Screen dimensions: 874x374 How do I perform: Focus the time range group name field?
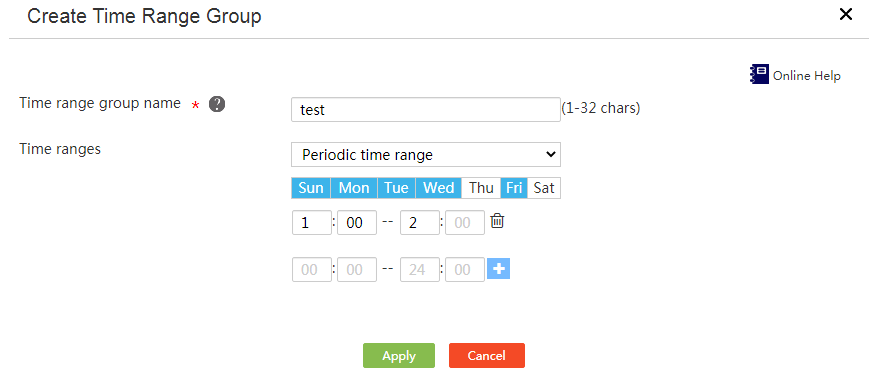tap(426, 110)
